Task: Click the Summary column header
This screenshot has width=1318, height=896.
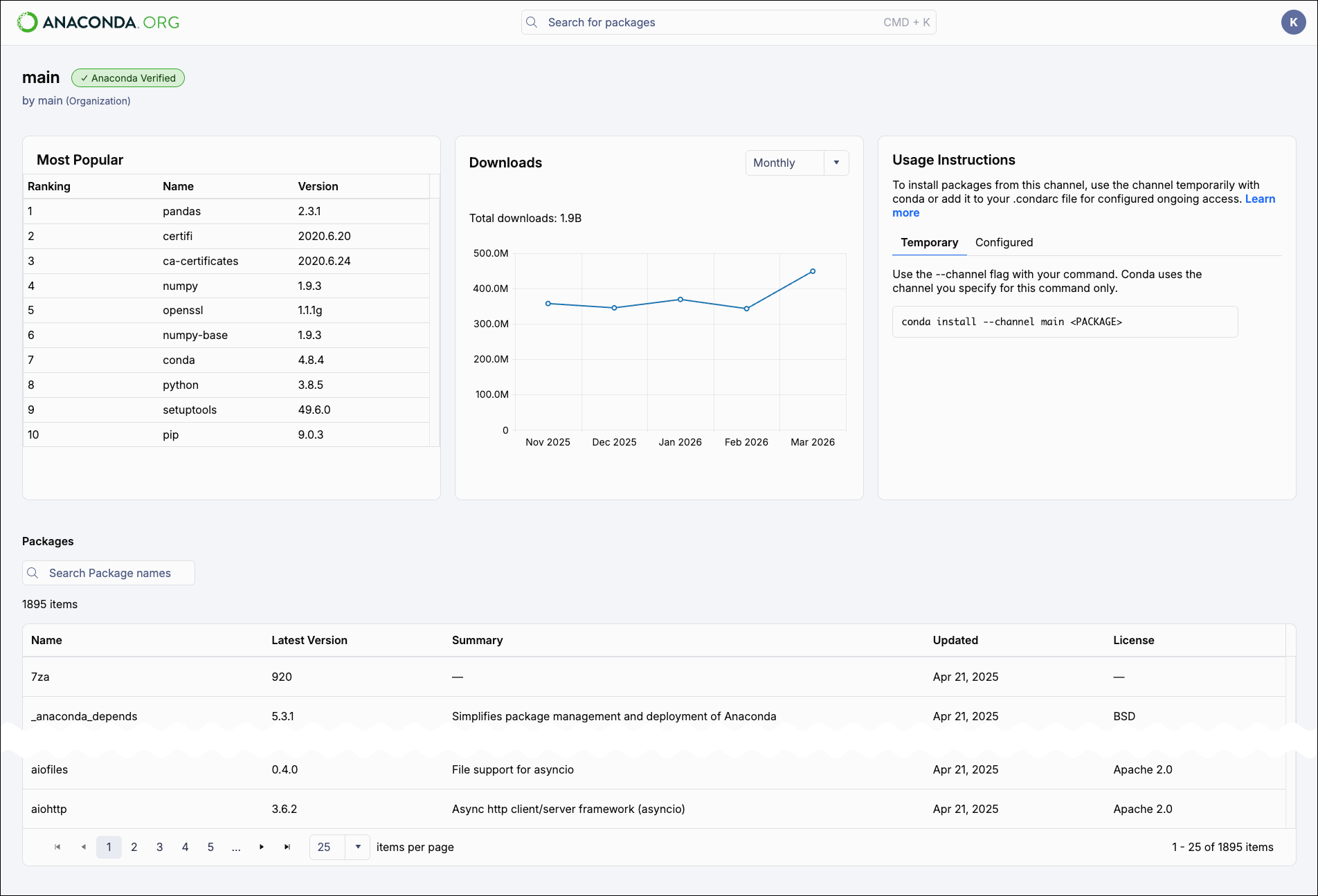Action: [x=477, y=640]
